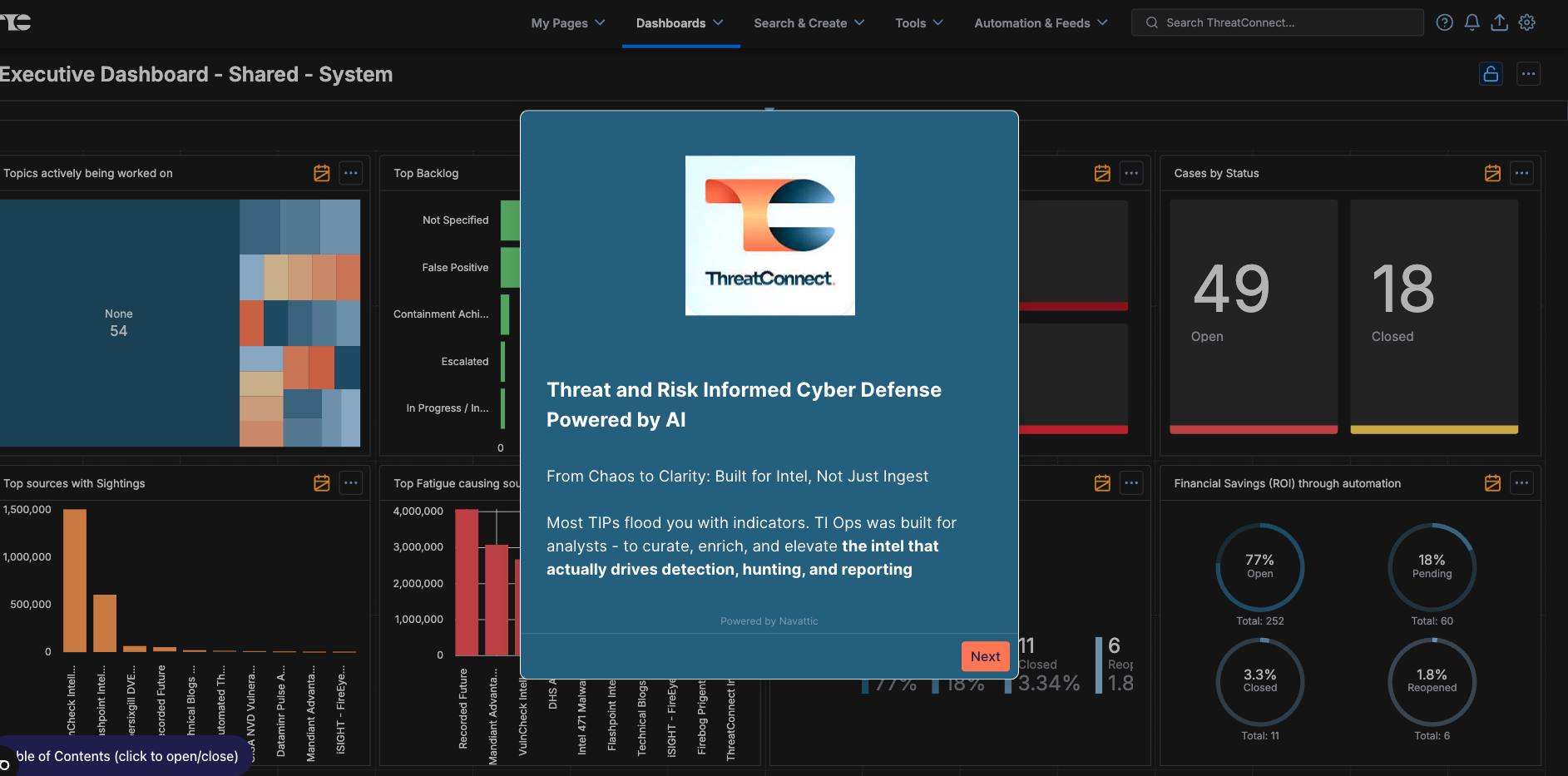Click the calendar icon on Financial Savings card
This screenshot has width=1568, height=776.
point(1492,483)
